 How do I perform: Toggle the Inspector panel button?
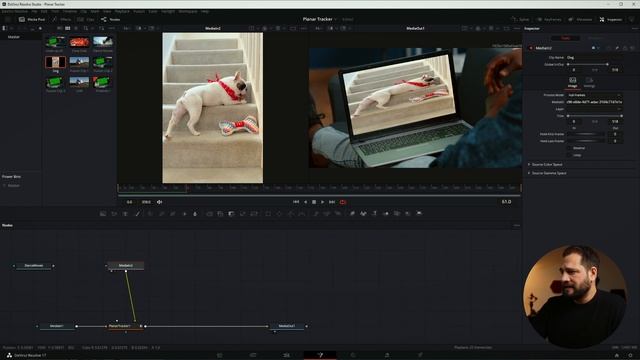(611, 19)
